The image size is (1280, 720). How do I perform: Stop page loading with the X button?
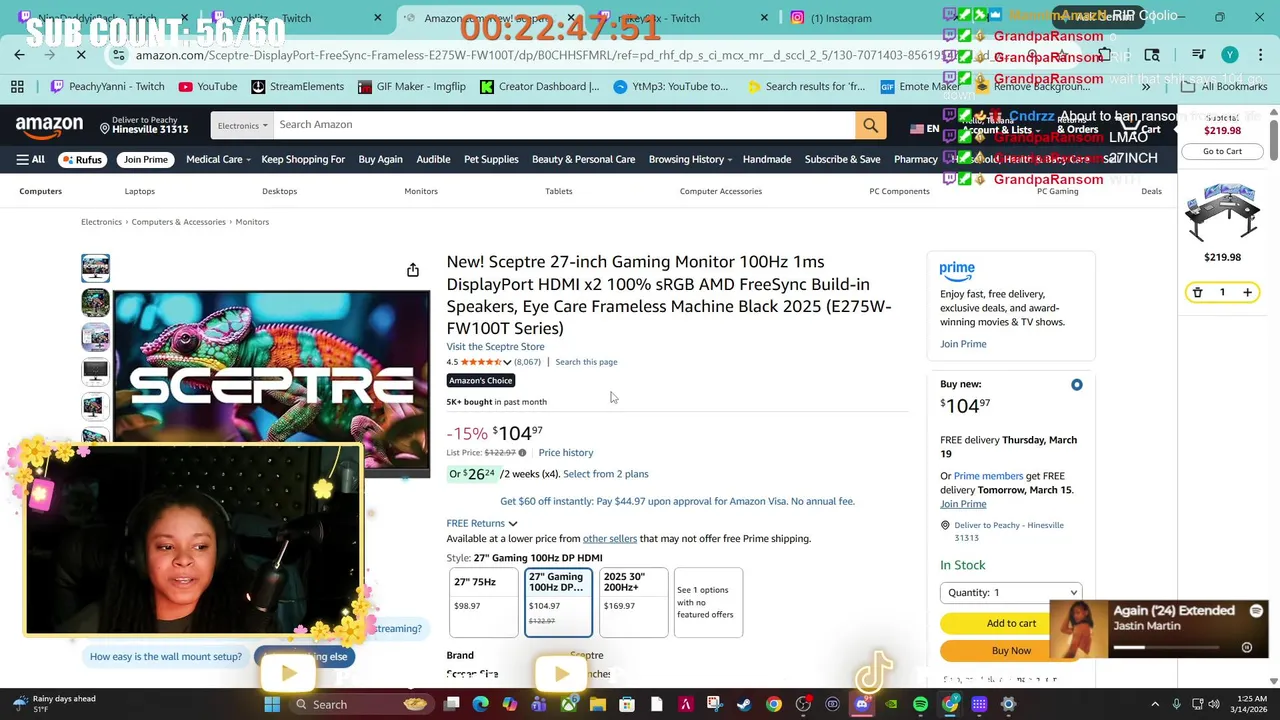click(81, 55)
